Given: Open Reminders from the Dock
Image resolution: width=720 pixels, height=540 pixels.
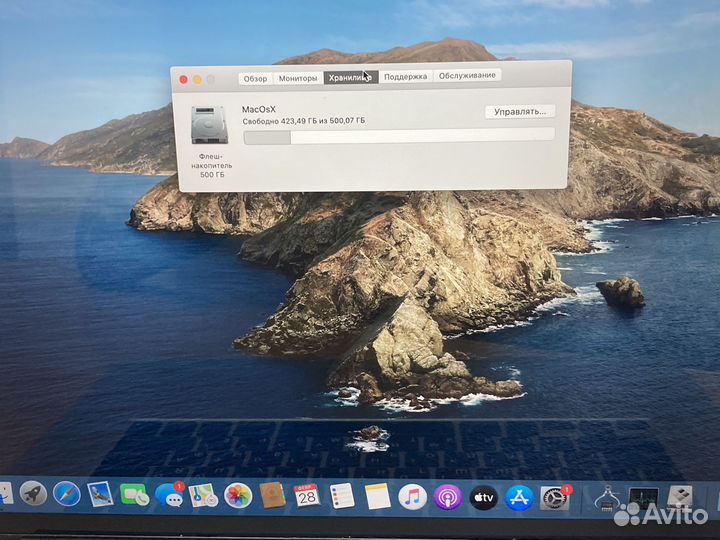Looking at the screenshot, I should click(342, 496).
